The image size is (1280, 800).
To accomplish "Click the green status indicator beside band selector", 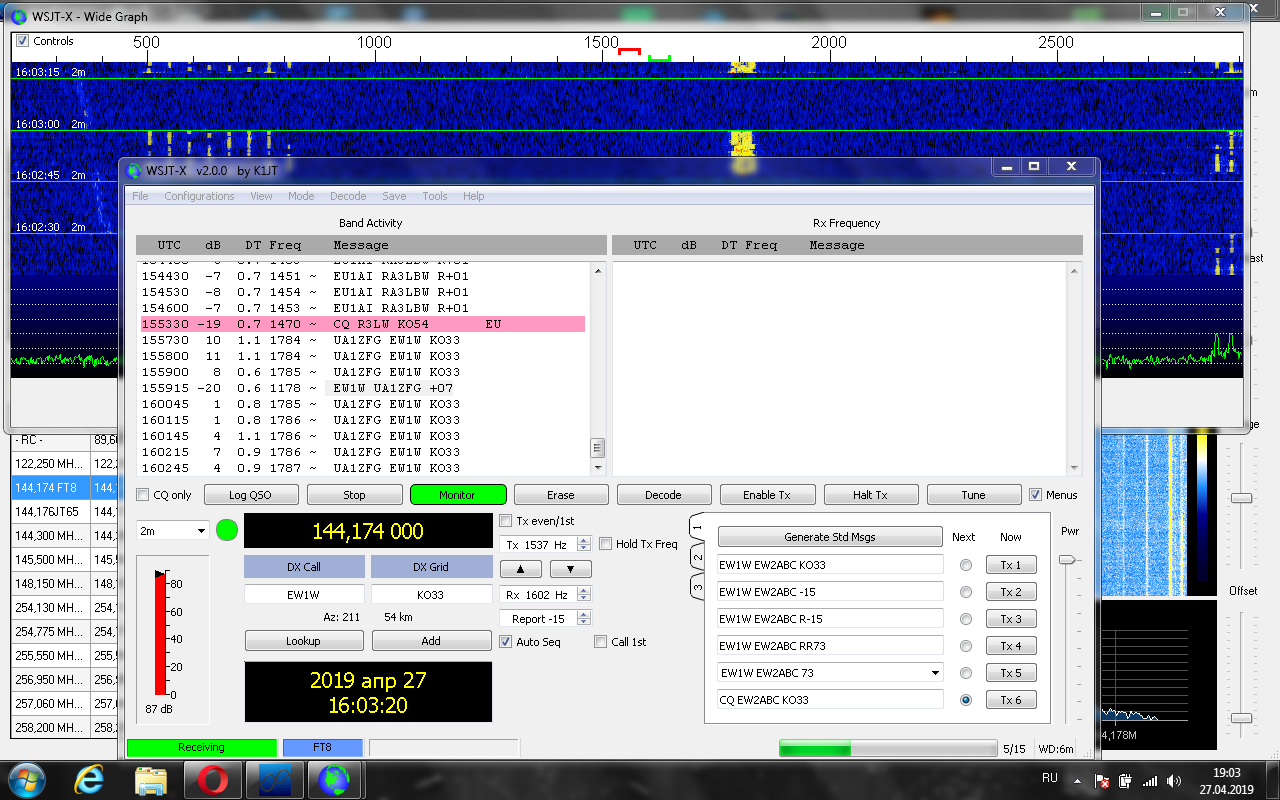I will point(227,530).
